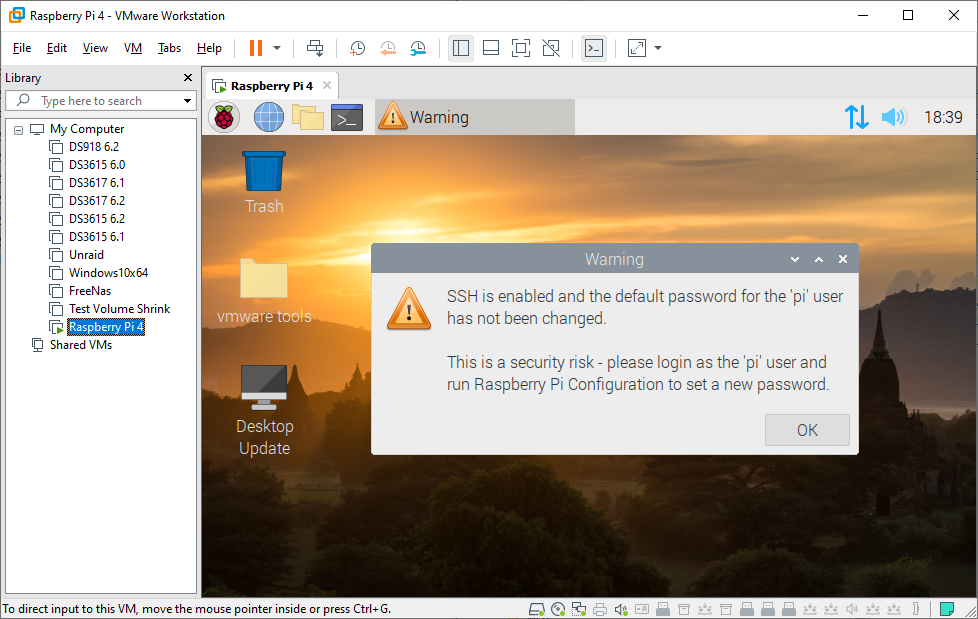The height and width of the screenshot is (619, 978).
Task: Launch the web browser globe icon
Action: coord(269,117)
